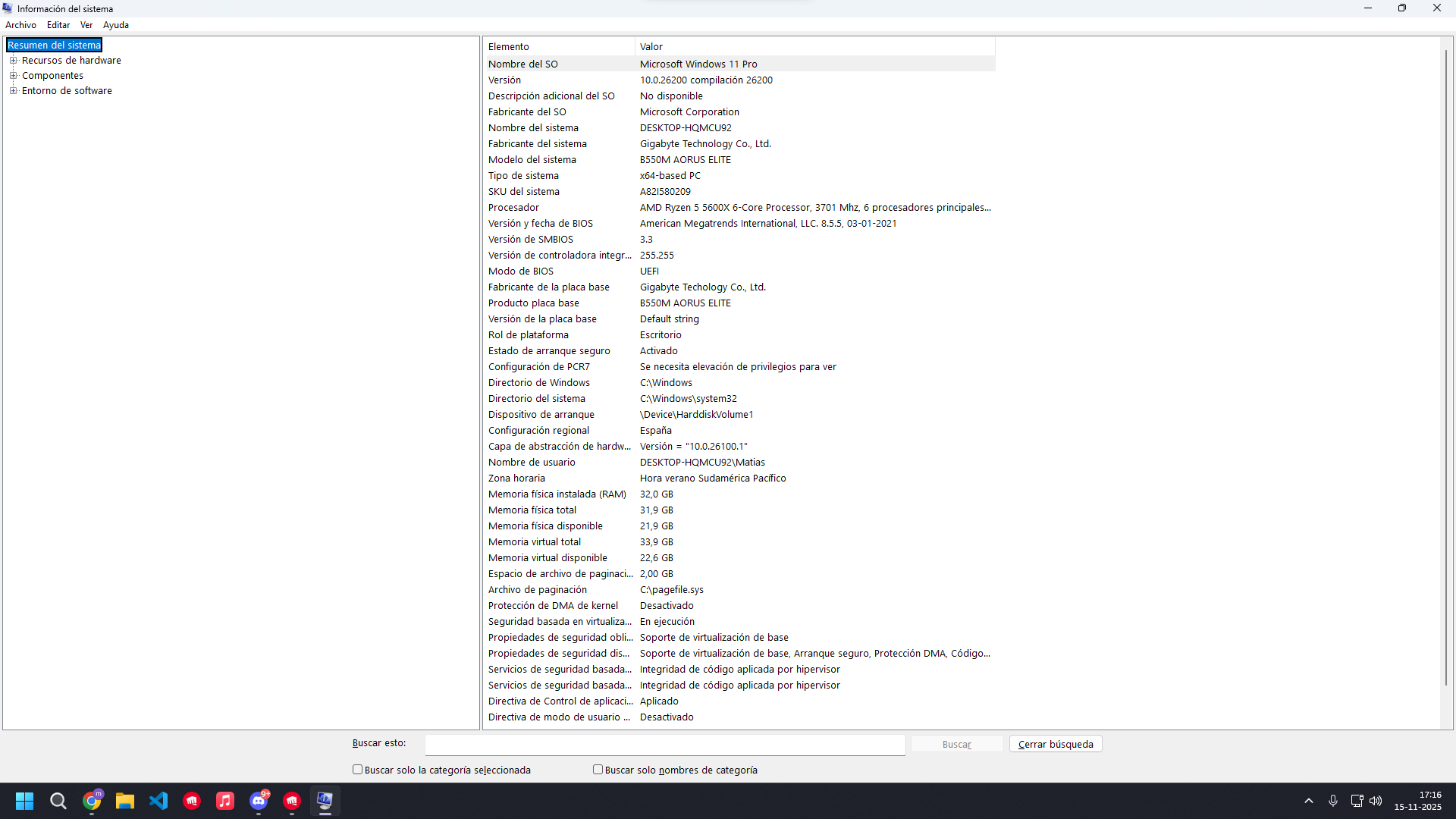
Task: Click the microphone tray icon
Action: [x=1333, y=801]
